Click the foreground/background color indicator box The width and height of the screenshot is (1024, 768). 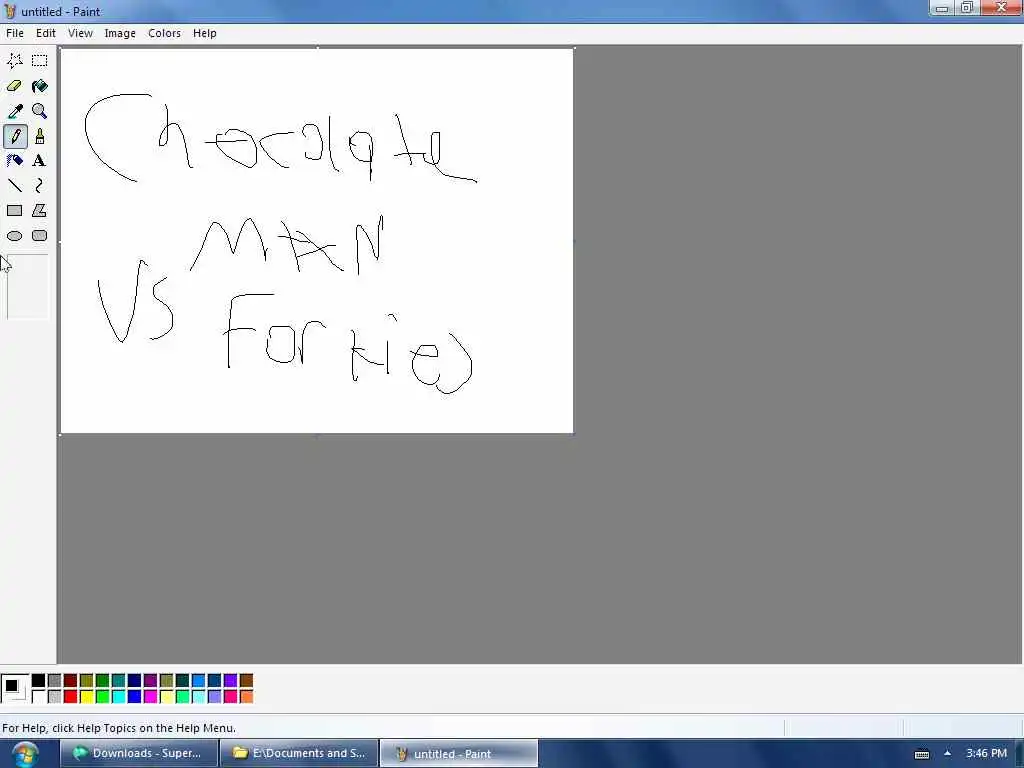coord(14,688)
